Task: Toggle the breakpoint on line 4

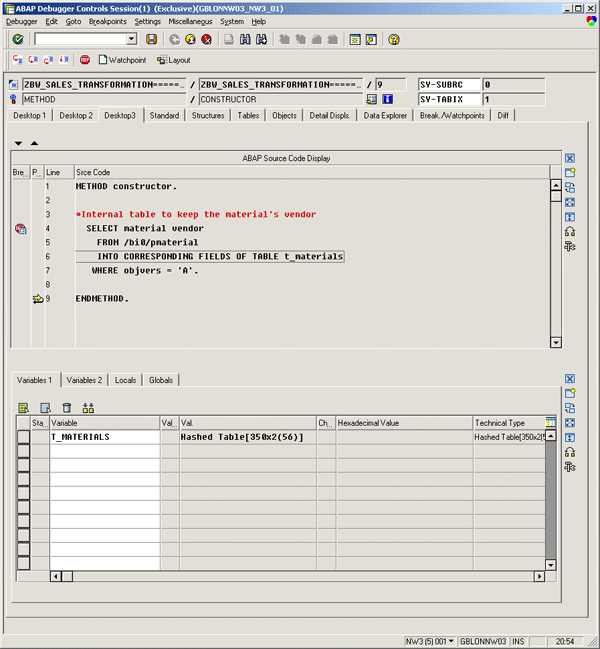Action: [20, 229]
